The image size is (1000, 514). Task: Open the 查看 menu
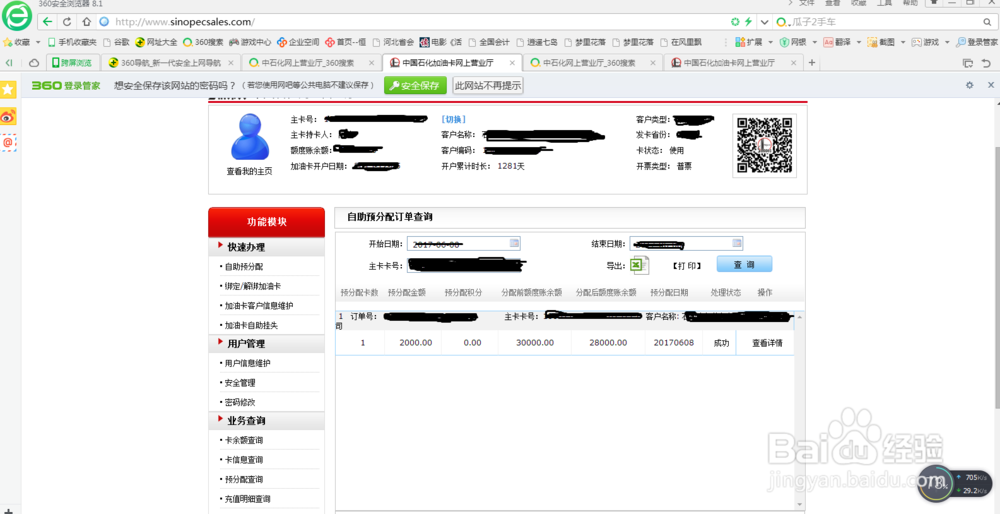(x=833, y=3)
